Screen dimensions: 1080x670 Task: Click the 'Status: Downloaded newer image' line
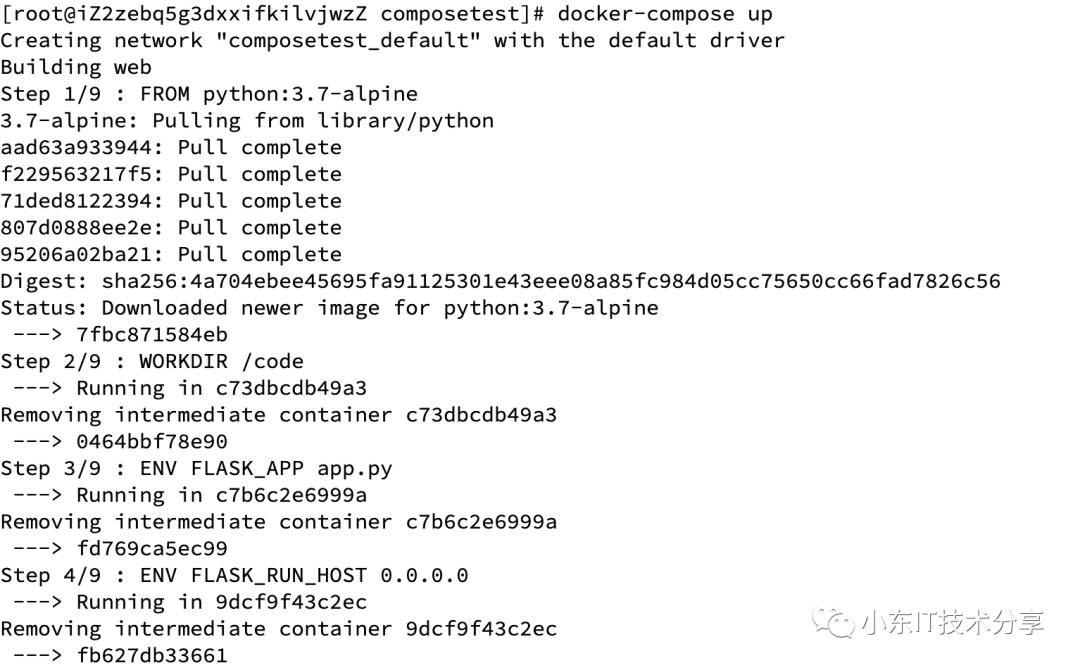point(329,308)
